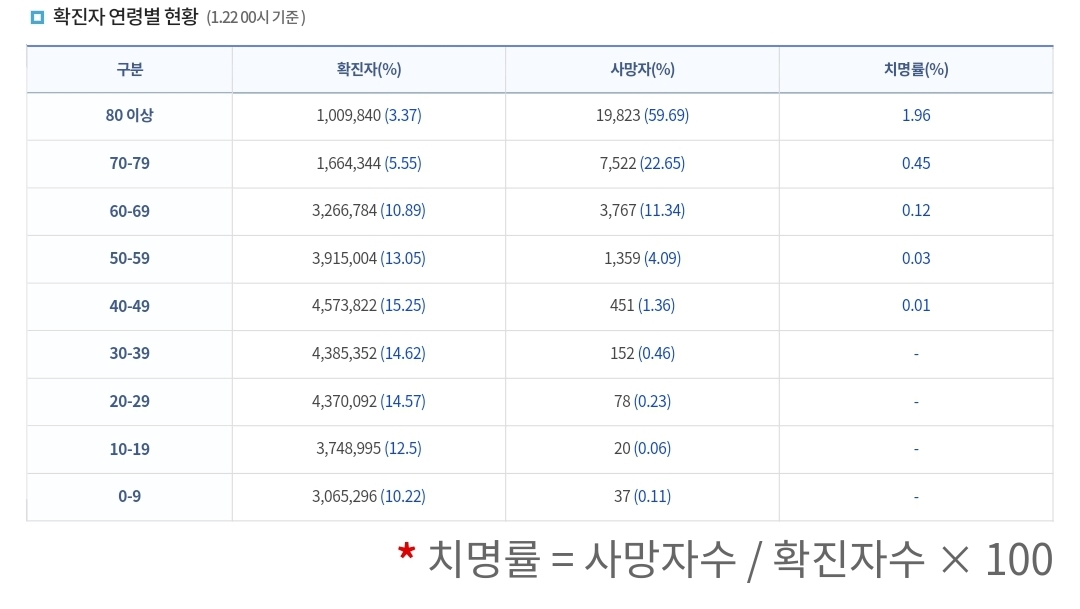Click confirmed cases cell '4,573,822 (15.25)'
Image resolution: width=1080 pixels, height=609 pixels.
(x=368, y=306)
